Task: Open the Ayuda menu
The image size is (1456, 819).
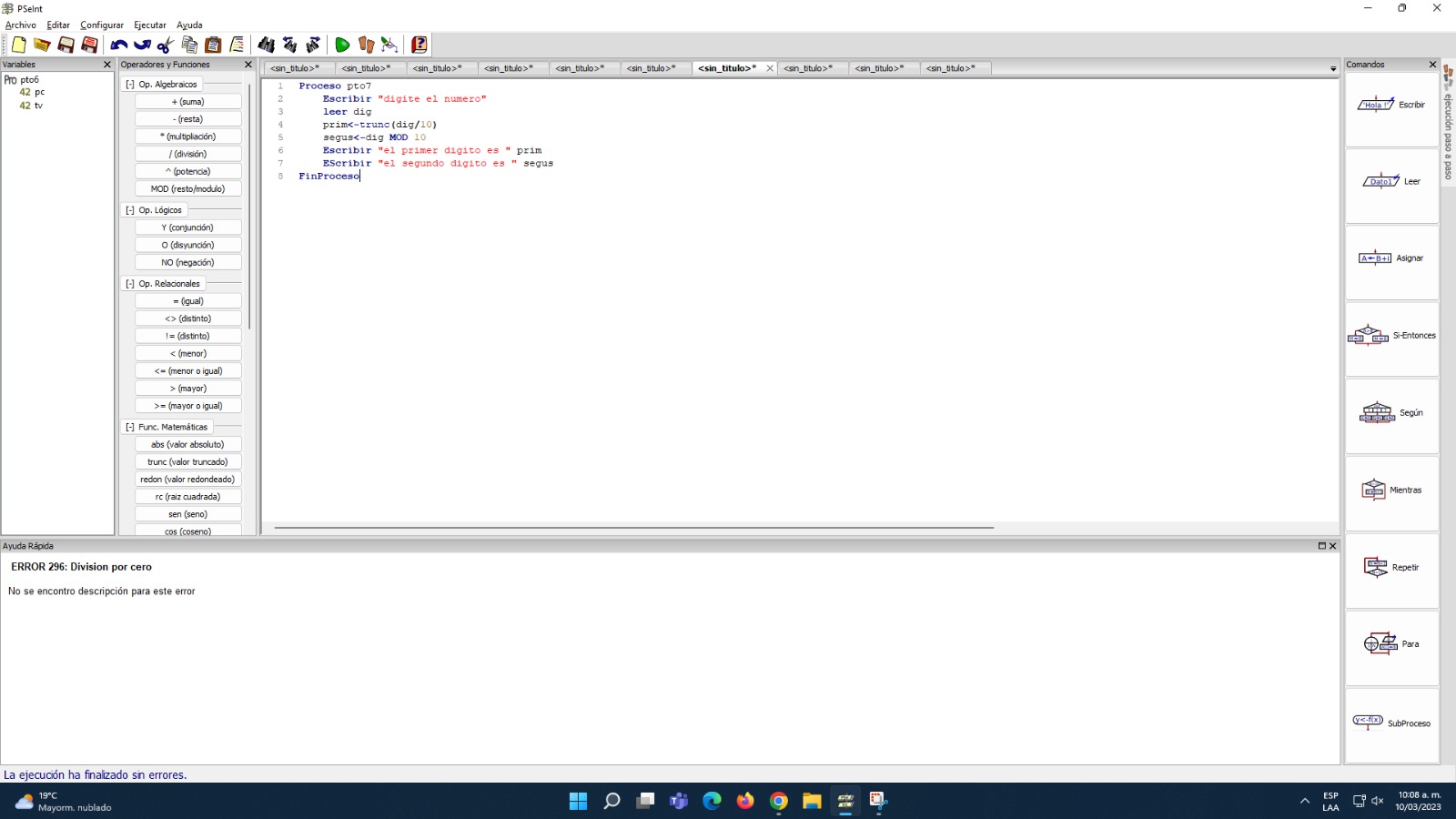Action: pos(189,25)
